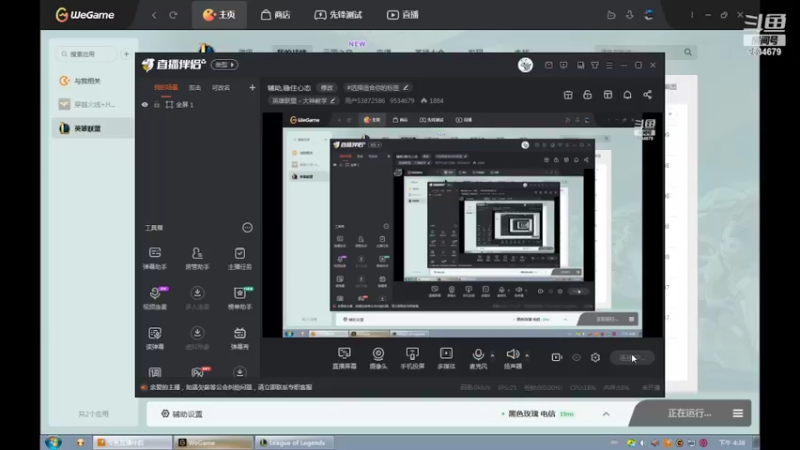Open the 主播任务 streamer tasks tool

tap(239, 258)
